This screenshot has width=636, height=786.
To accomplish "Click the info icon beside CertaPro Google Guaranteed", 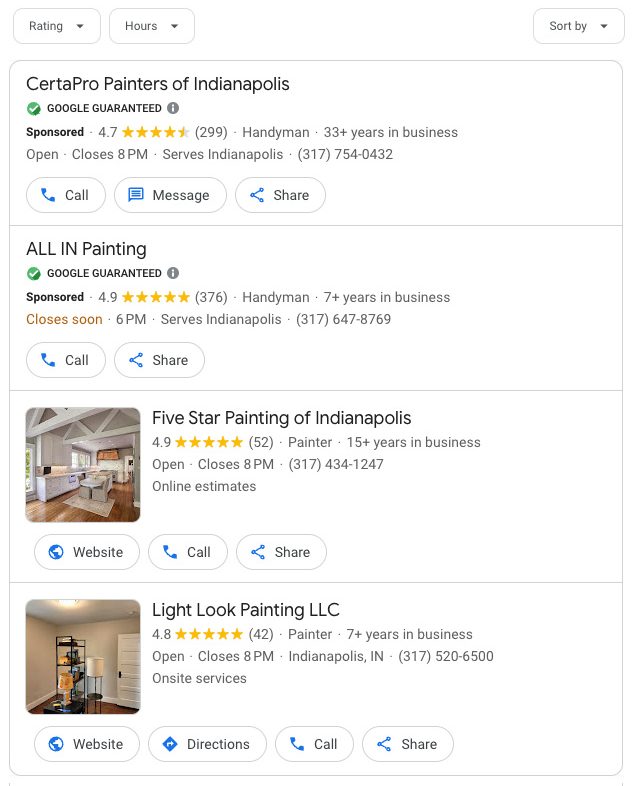I will [173, 108].
